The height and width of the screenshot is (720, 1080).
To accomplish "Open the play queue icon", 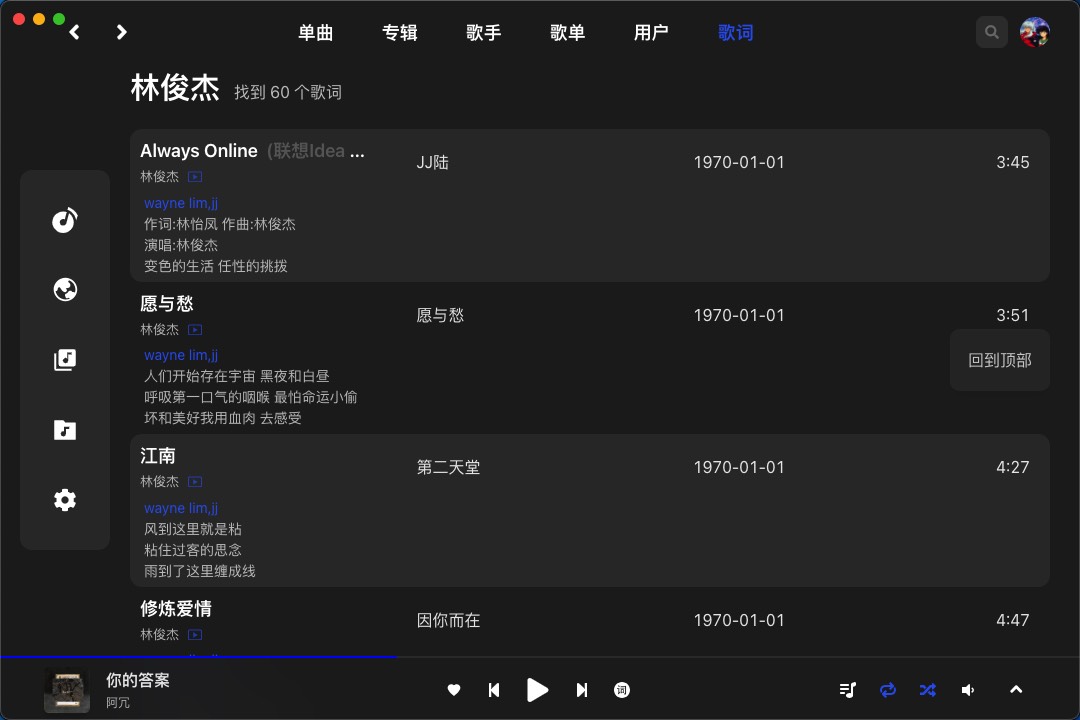I will tap(847, 690).
